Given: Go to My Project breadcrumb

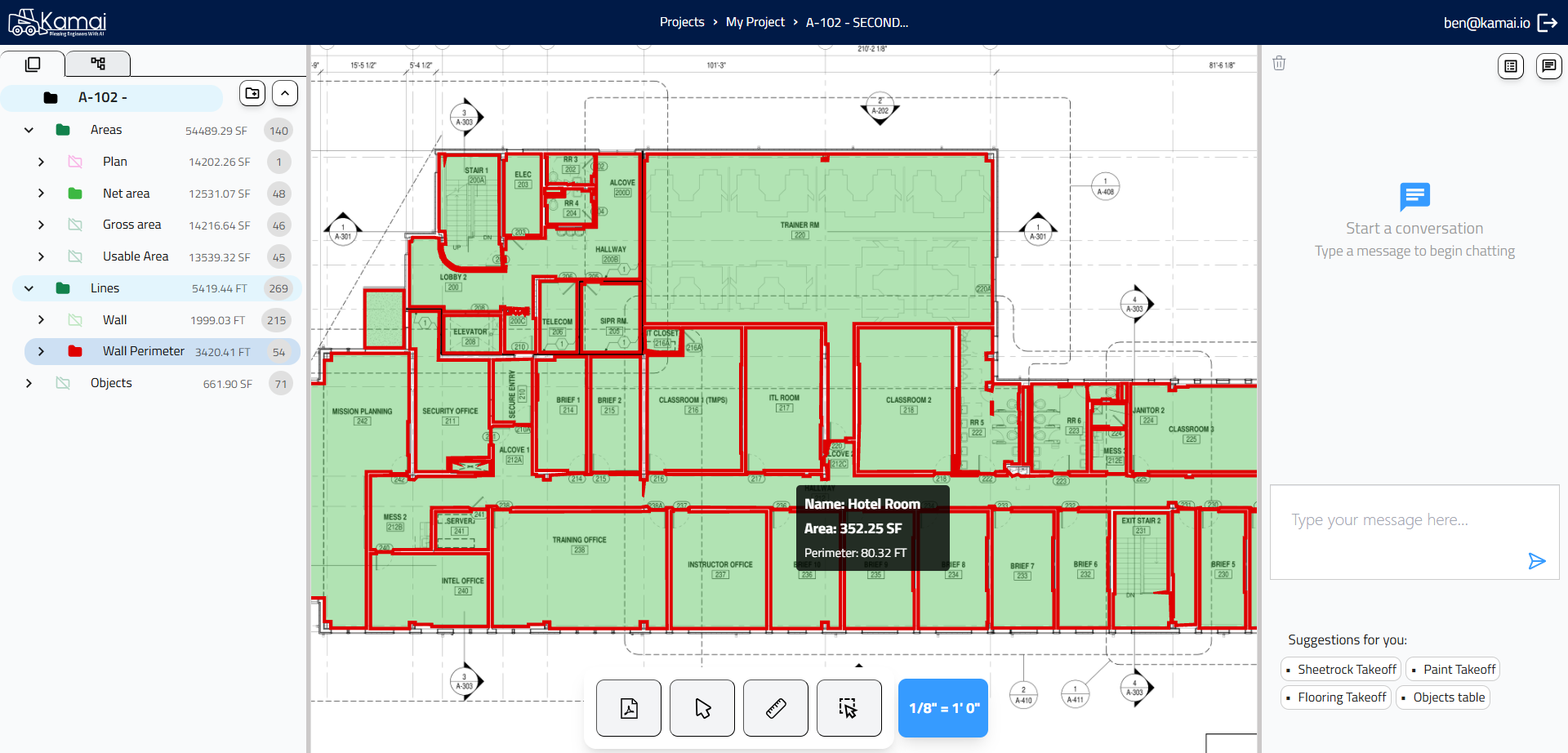Looking at the screenshot, I should 755,22.
